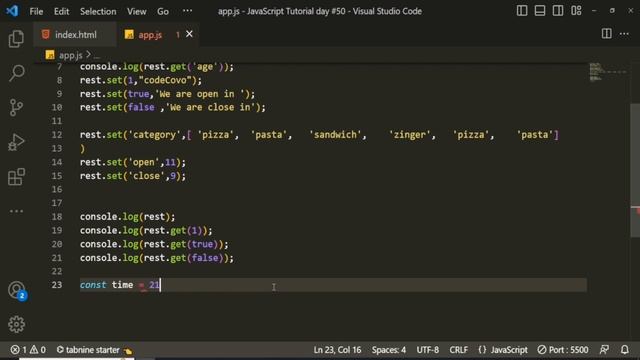Change encoding via UTF-8
The height and width of the screenshot is (360, 640).
427,350
